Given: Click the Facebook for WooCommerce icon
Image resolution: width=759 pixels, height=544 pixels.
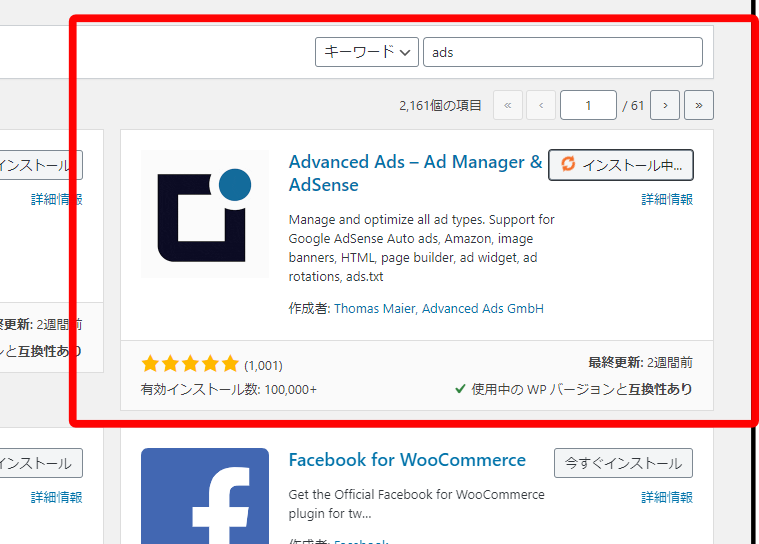Looking at the screenshot, I should tap(205, 496).
